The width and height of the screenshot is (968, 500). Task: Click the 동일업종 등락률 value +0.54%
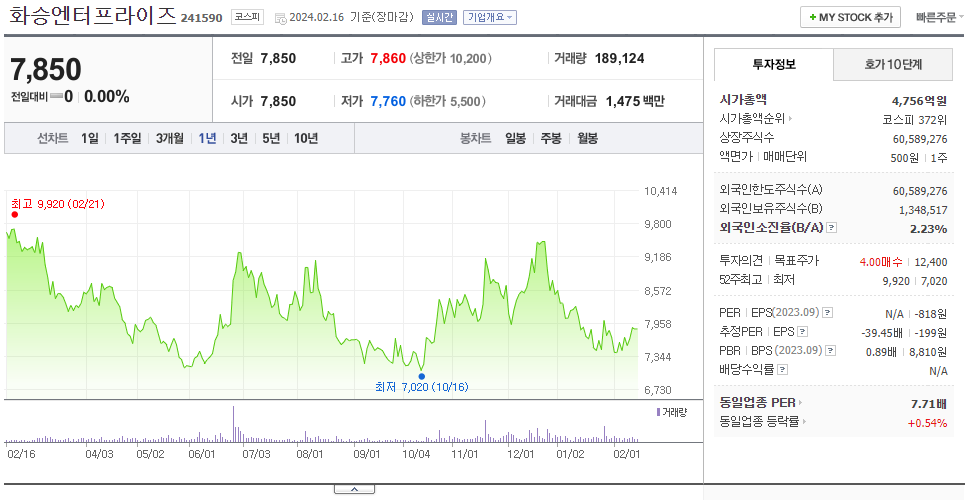pyautogui.click(x=927, y=423)
